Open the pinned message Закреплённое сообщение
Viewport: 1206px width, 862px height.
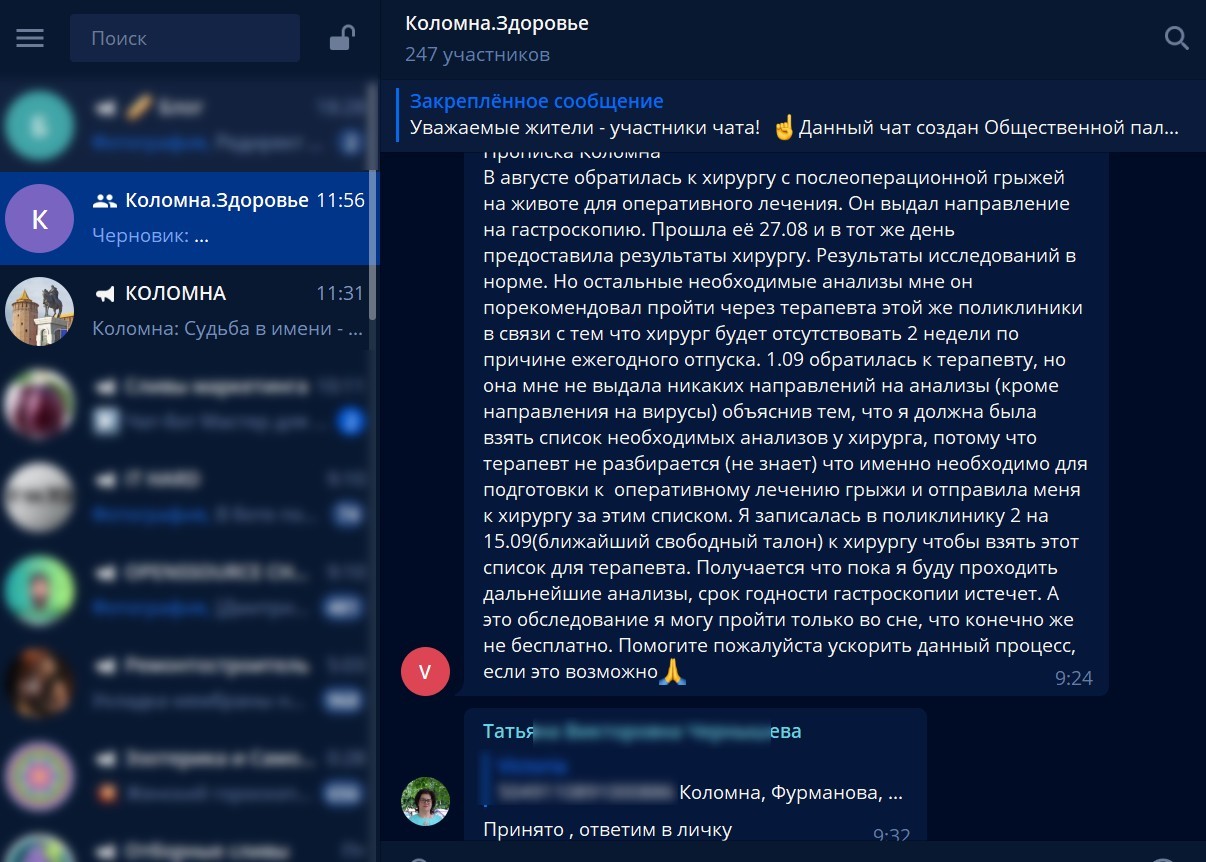793,115
